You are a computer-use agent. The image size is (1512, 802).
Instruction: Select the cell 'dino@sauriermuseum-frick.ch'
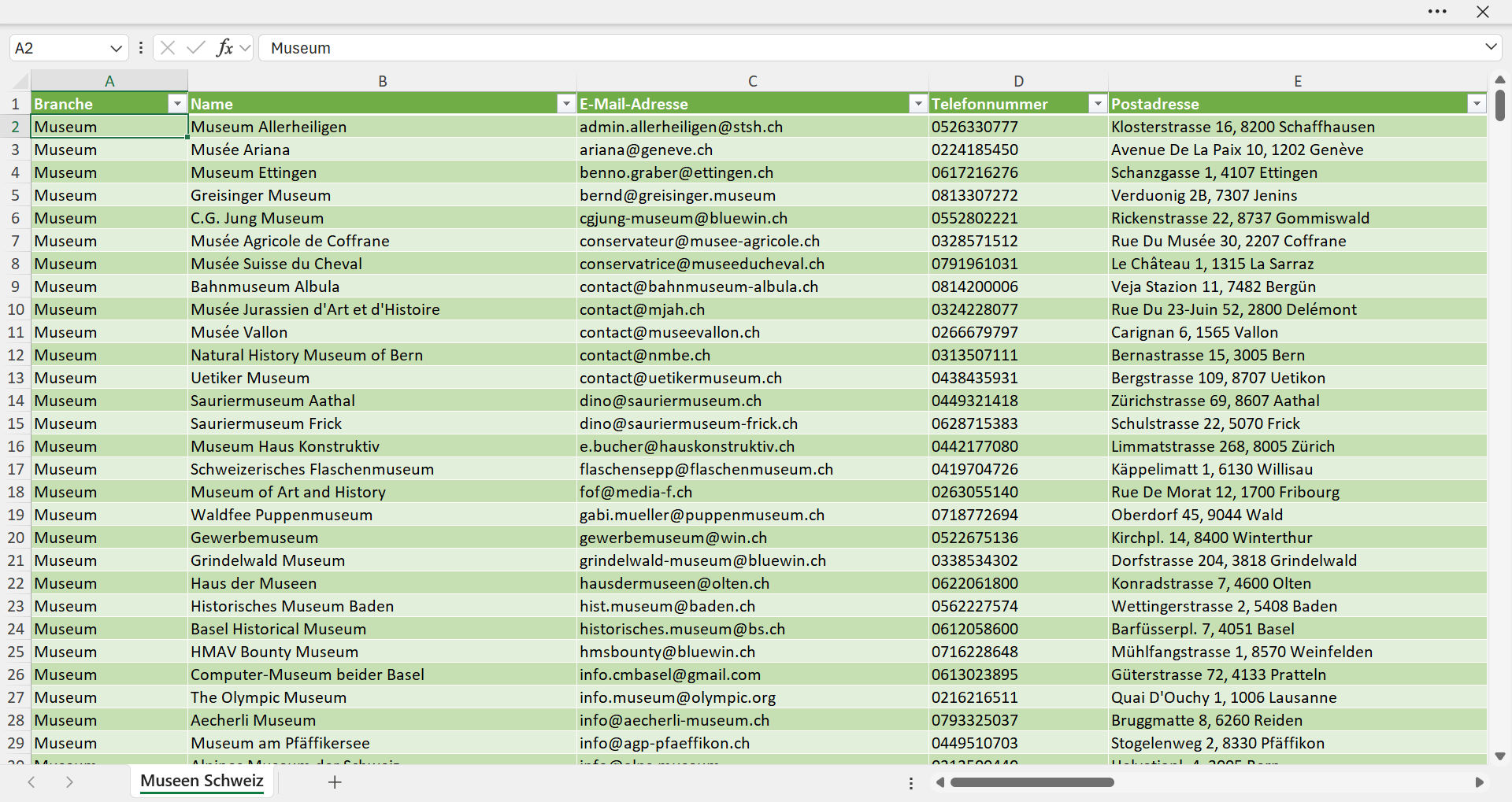pos(753,423)
